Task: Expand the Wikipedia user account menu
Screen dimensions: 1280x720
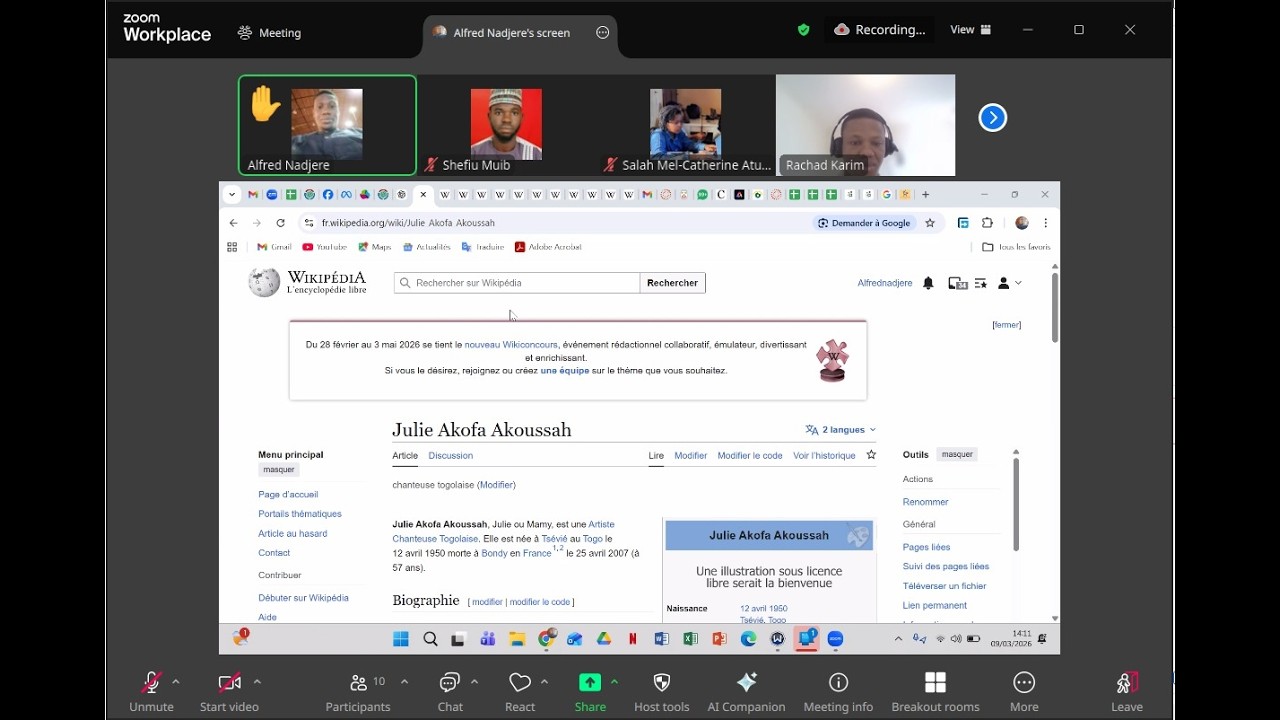Action: coord(1010,283)
